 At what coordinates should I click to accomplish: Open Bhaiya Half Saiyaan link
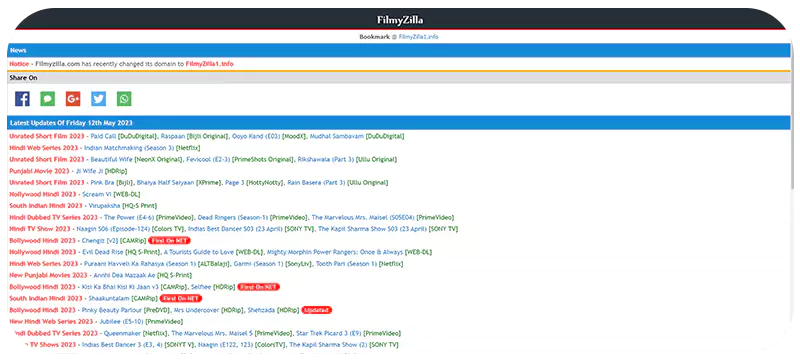[165, 183]
